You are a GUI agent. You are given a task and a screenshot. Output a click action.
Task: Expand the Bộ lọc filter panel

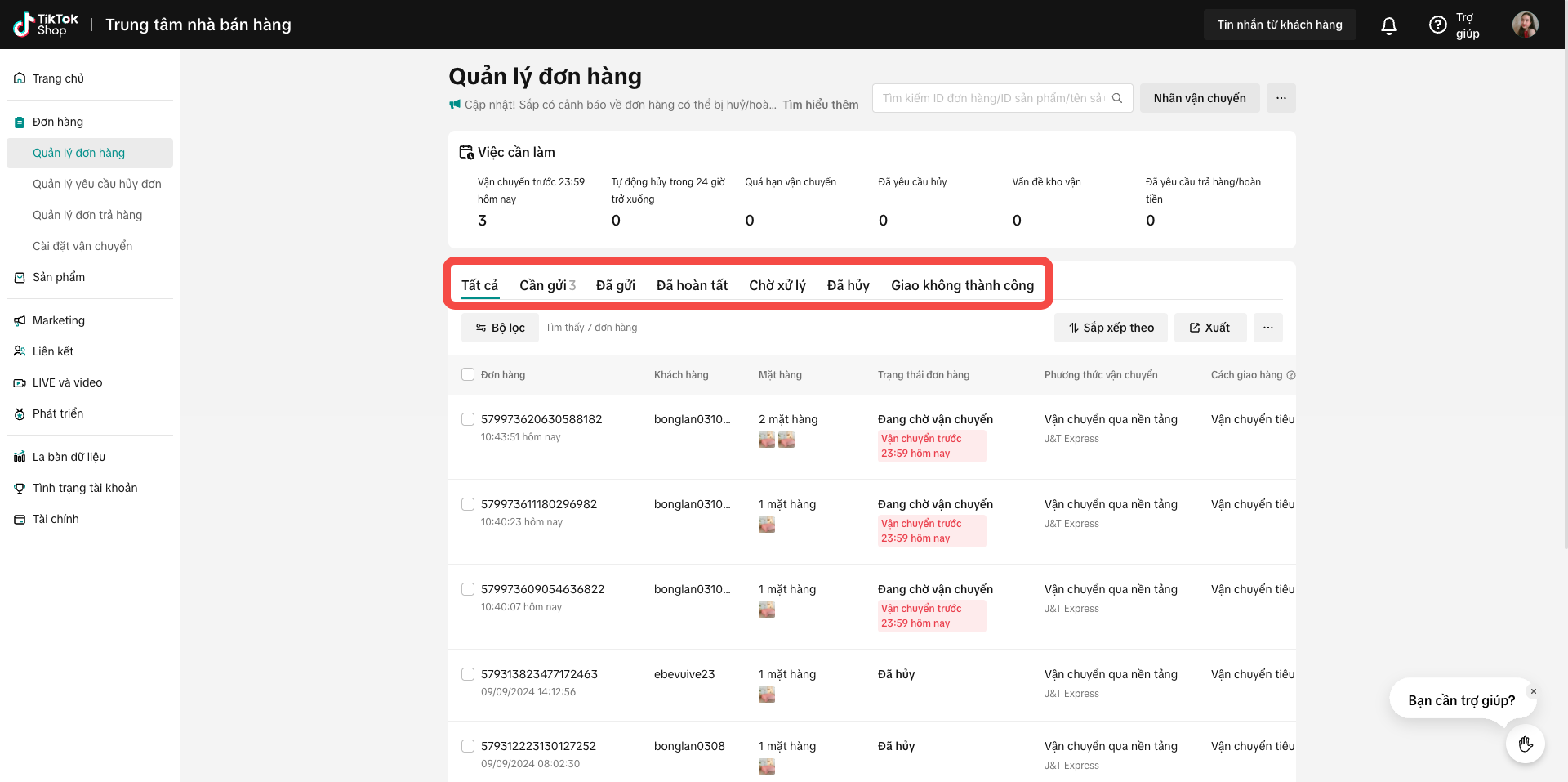500,328
